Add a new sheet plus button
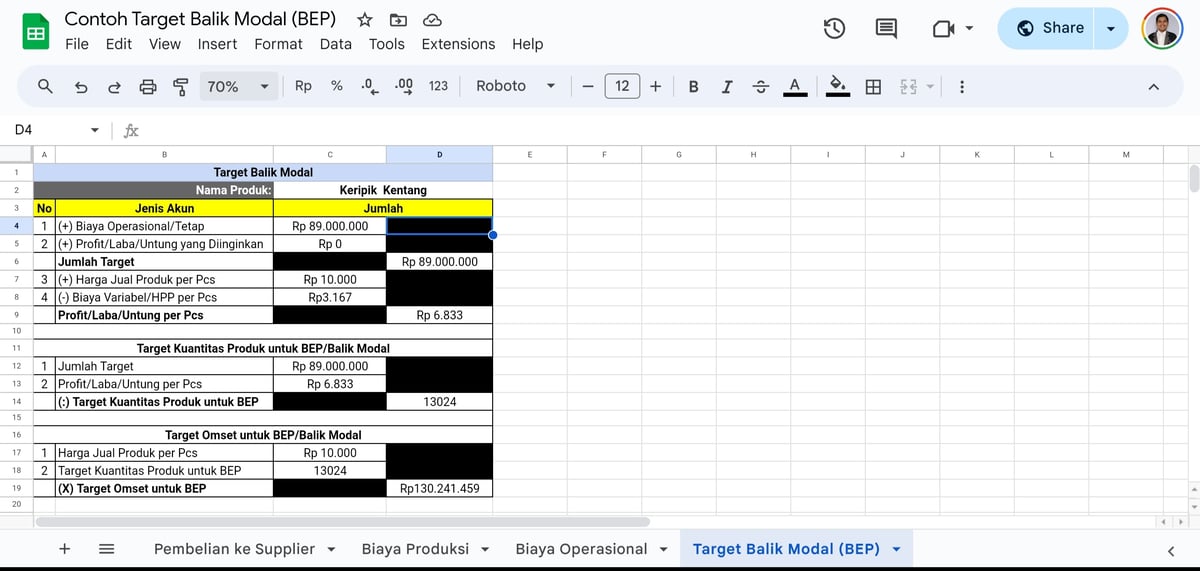The height and width of the screenshot is (571, 1200). [x=65, y=549]
